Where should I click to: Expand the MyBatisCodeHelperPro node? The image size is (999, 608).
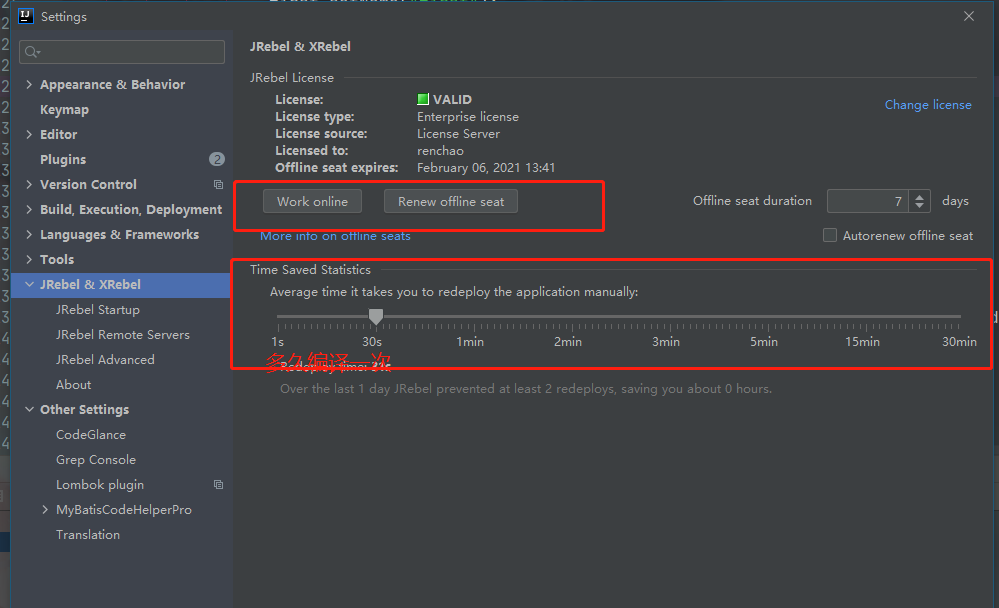45,509
